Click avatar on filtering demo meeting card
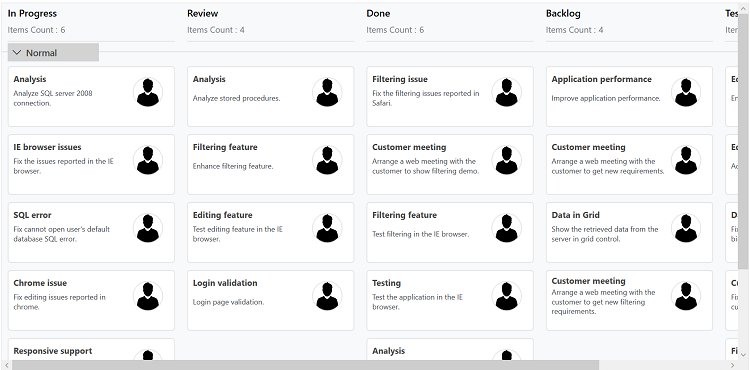Image resolution: width=750 pixels, height=370 pixels. pos(507,160)
